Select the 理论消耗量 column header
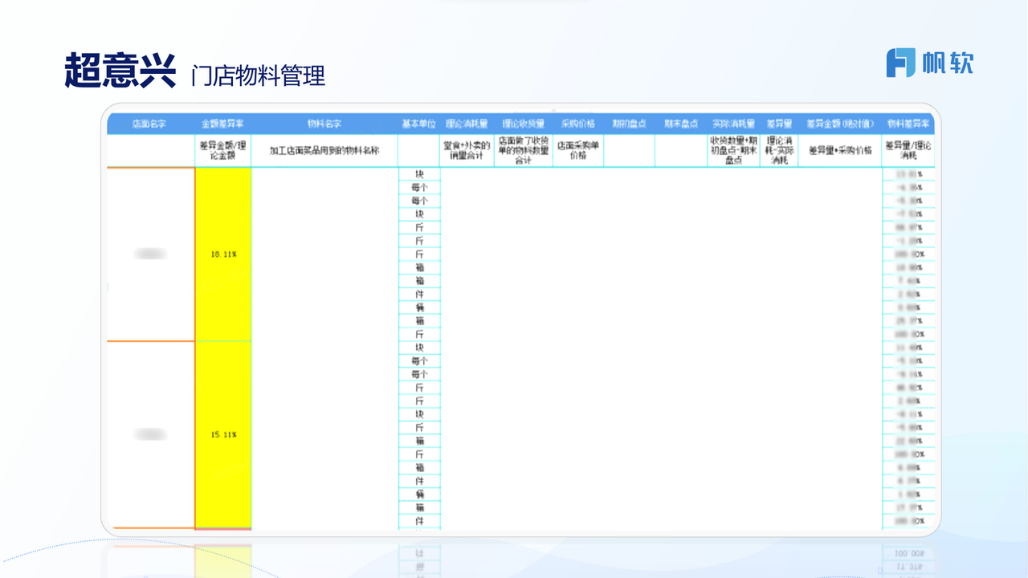The height and width of the screenshot is (578, 1028). coord(467,124)
